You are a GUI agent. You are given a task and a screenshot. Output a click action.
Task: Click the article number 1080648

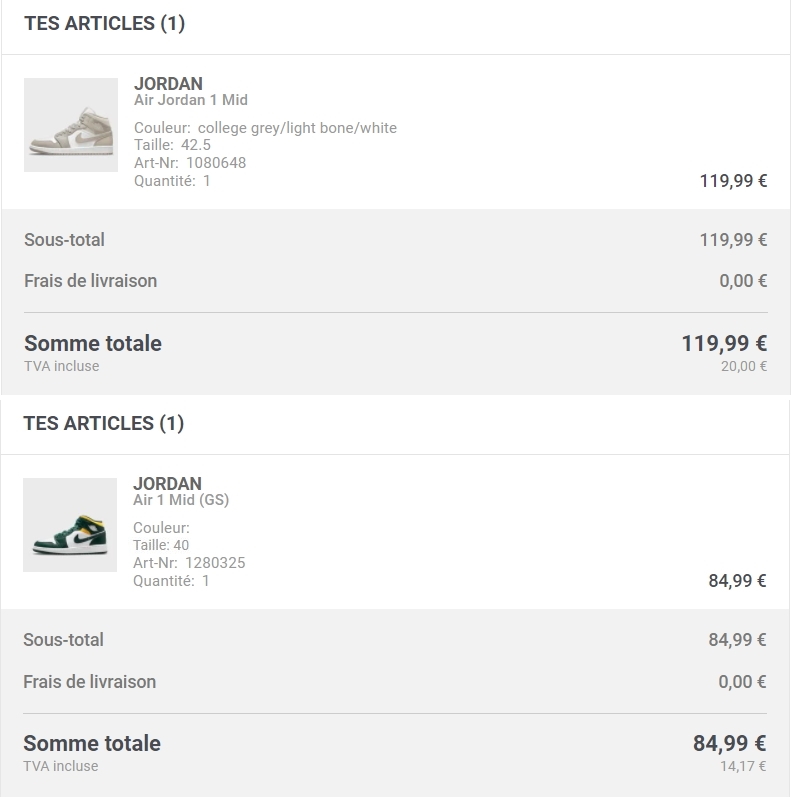tap(216, 163)
